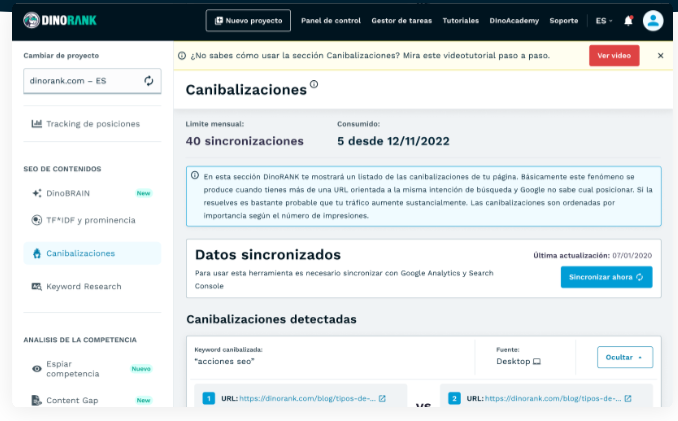This screenshot has height=421, width=678.
Task: Click the Content Gap document icon
Action: [37, 400]
